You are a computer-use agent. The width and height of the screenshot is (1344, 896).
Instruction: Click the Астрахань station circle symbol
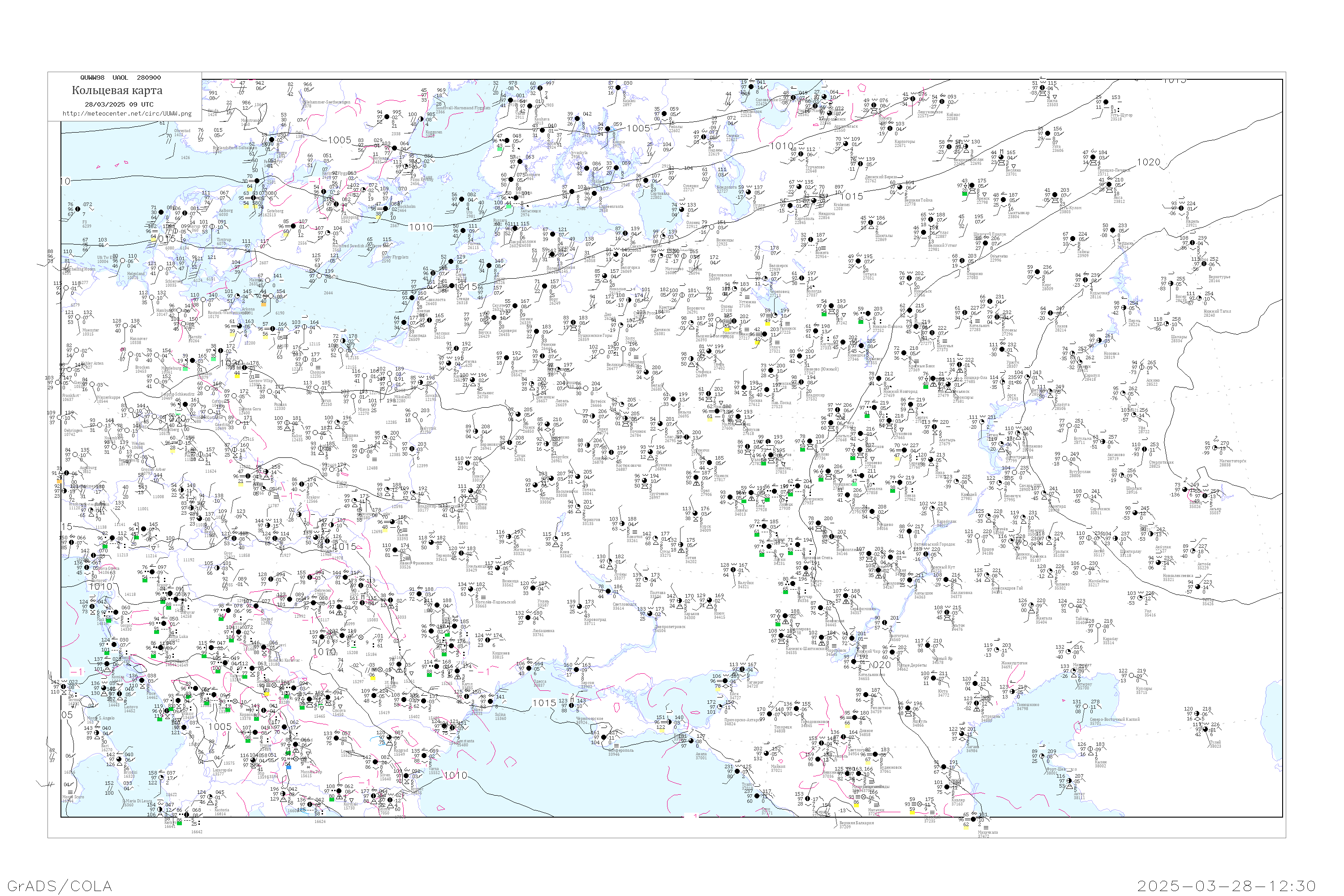coord(977,703)
